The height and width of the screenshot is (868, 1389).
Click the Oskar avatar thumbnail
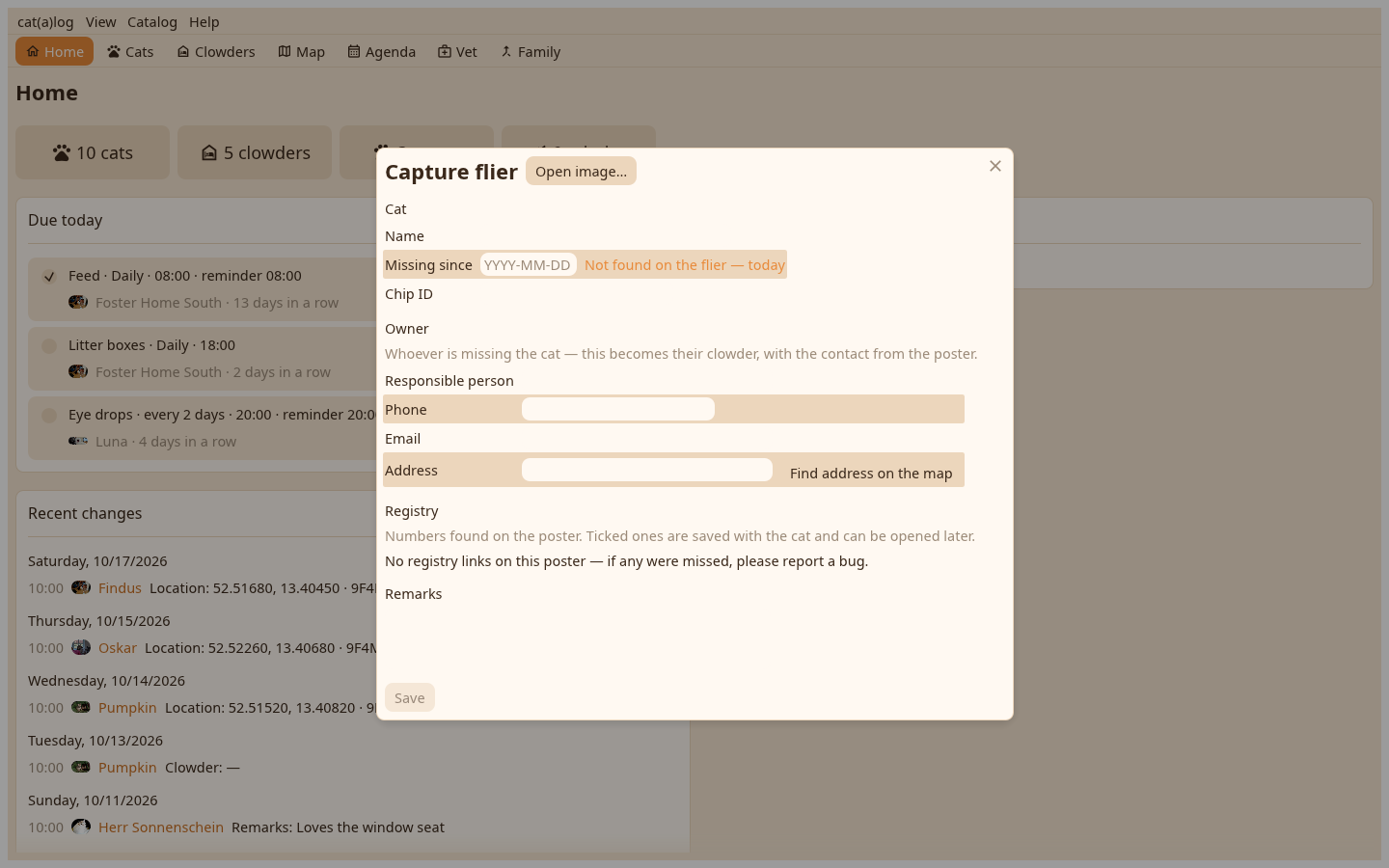81,647
